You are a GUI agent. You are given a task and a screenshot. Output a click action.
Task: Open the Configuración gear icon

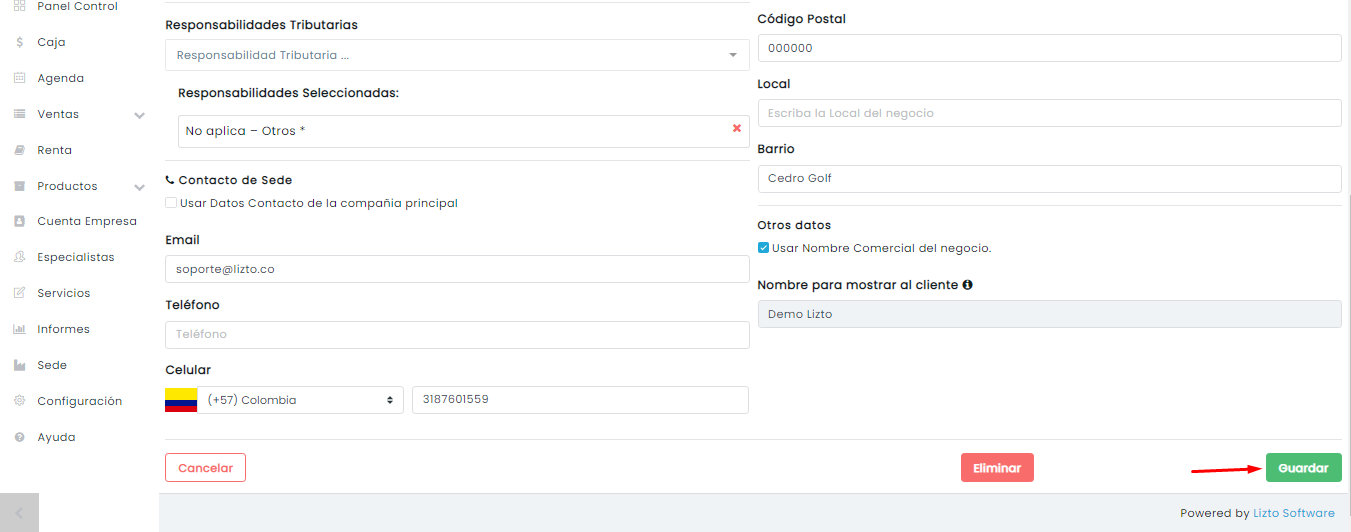point(19,401)
